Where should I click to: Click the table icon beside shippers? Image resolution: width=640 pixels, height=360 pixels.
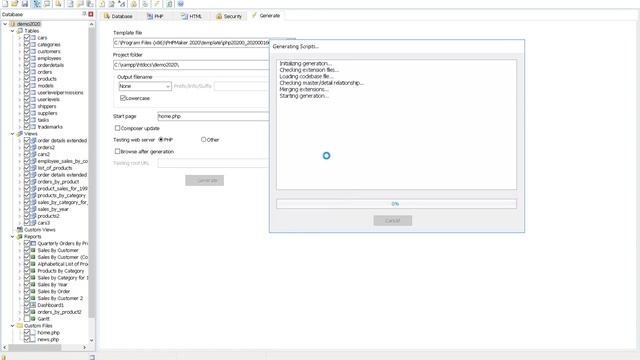pos(33,106)
